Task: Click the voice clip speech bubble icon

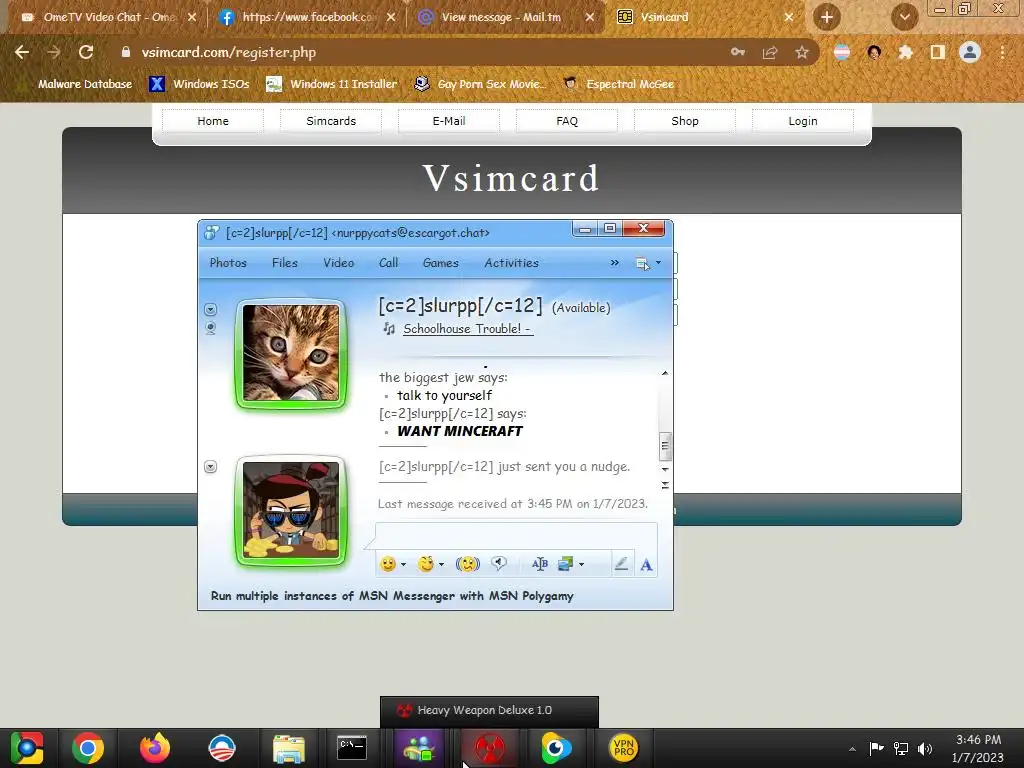Action: pos(499,564)
